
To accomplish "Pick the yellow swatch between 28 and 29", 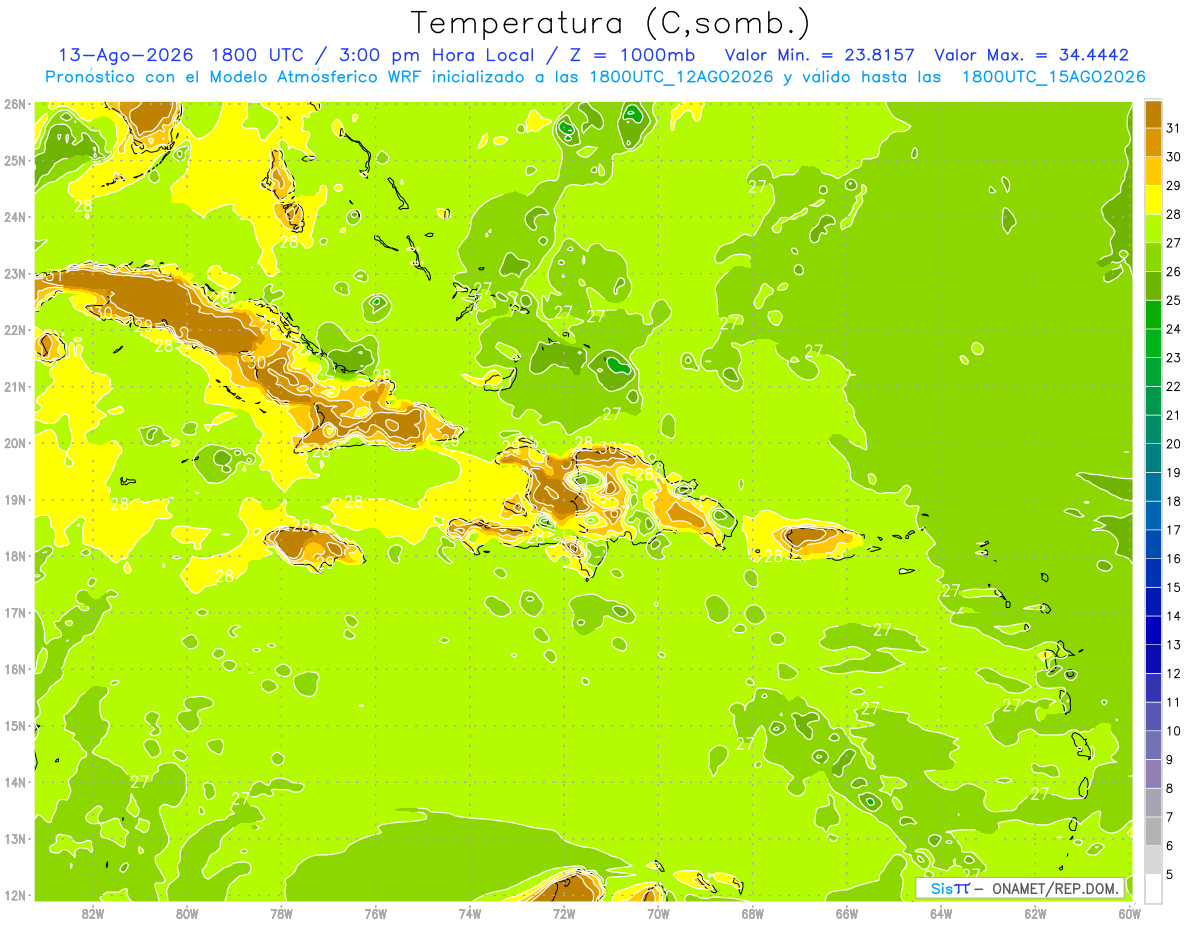I will (x=1153, y=200).
